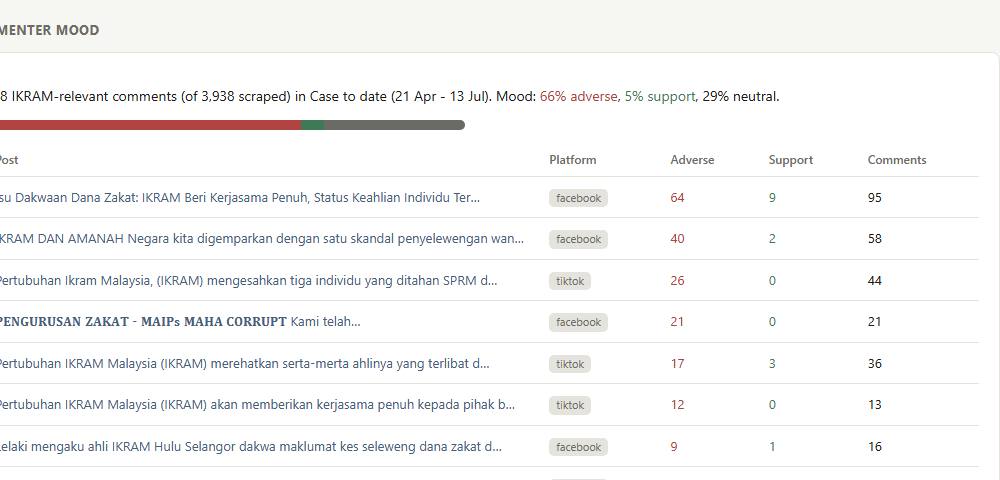
Task: Click adverse count 26
Action: (x=677, y=280)
